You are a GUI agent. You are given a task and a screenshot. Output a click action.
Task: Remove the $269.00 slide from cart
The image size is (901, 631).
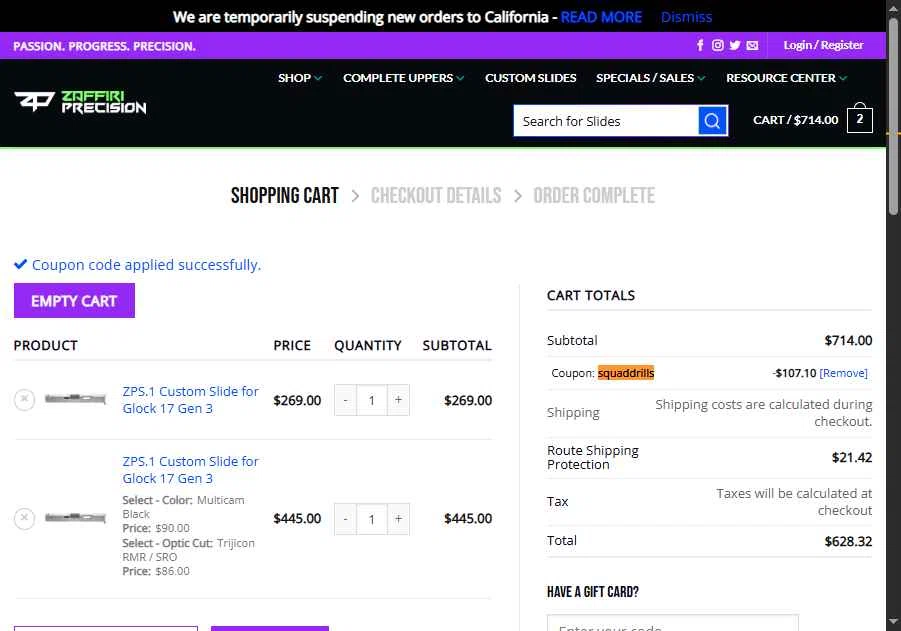24,399
